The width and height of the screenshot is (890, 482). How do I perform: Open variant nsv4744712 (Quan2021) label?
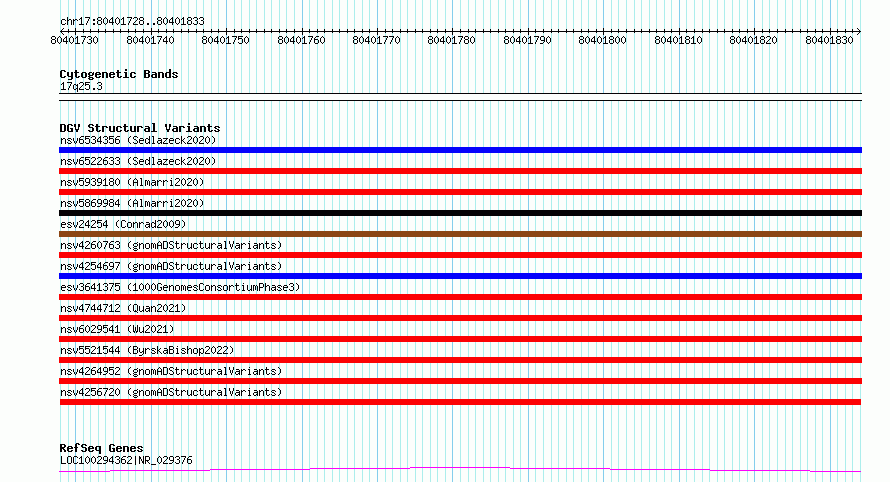[x=123, y=308]
